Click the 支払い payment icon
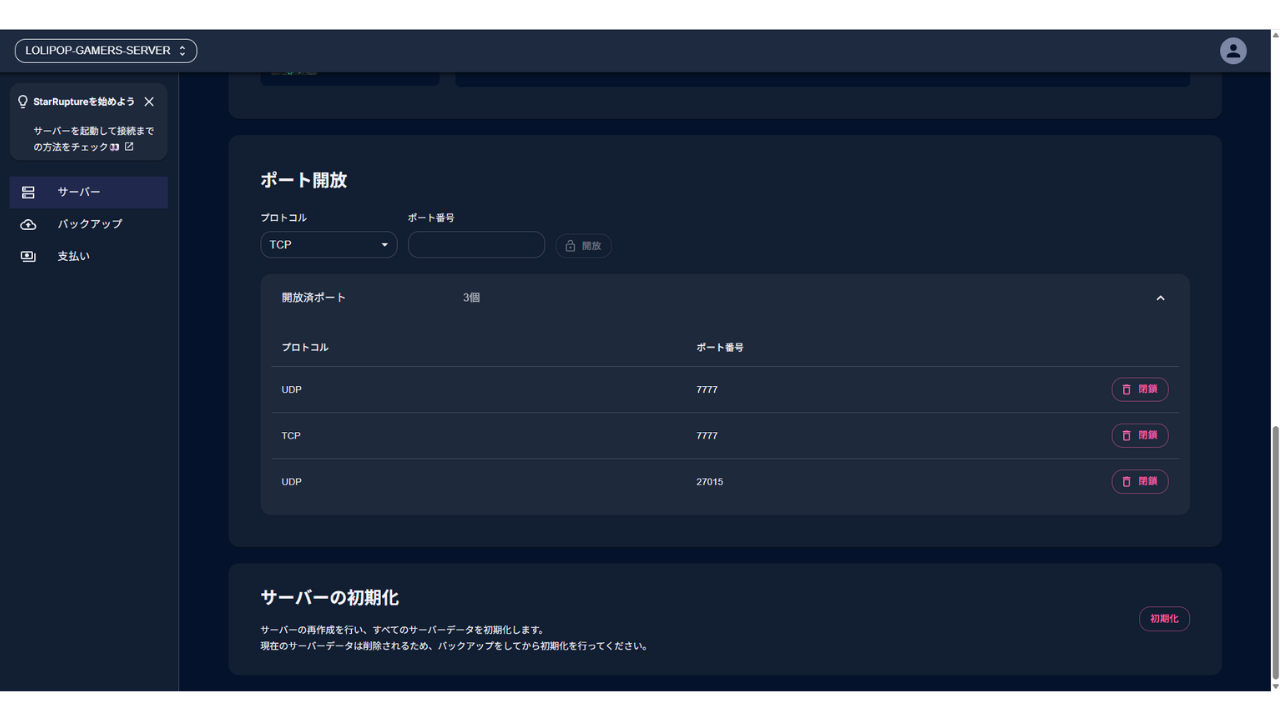The width and height of the screenshot is (1280, 720). tap(28, 256)
